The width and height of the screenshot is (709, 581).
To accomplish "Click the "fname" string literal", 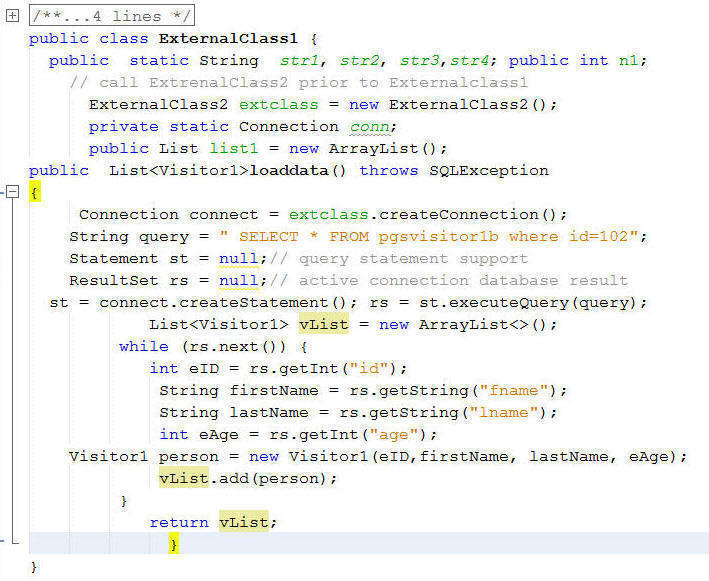I will click(514, 390).
